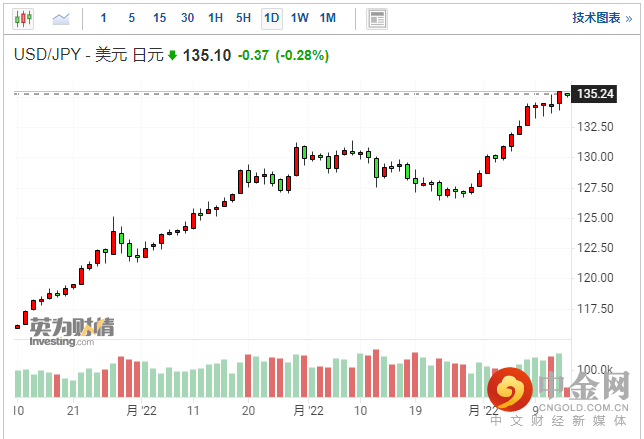This screenshot has width=644, height=439.
Task: Switch chart to 5H interval
Action: 243,18
